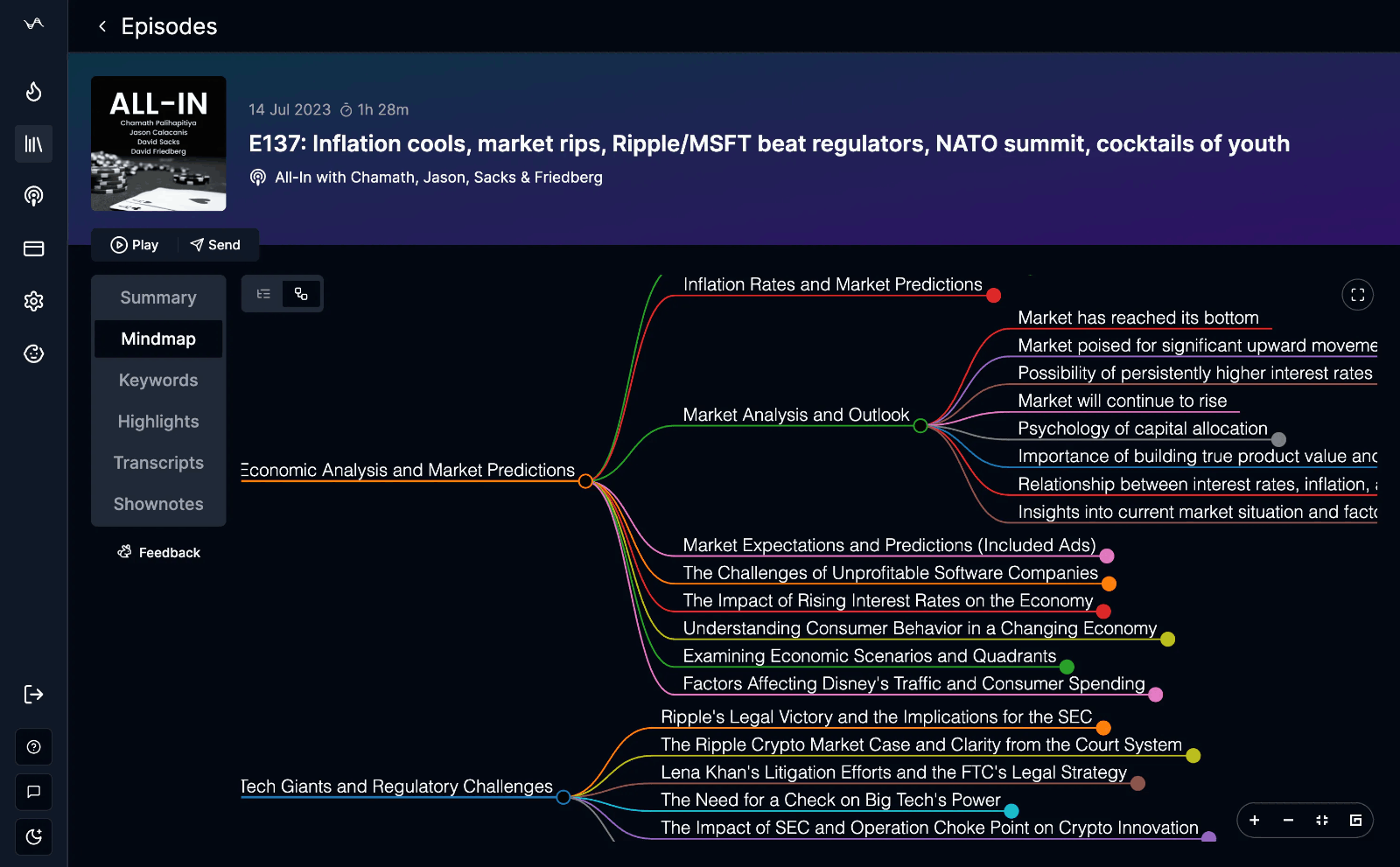Image resolution: width=1400 pixels, height=867 pixels.
Task: Click the logout icon in sidebar
Action: click(33, 695)
